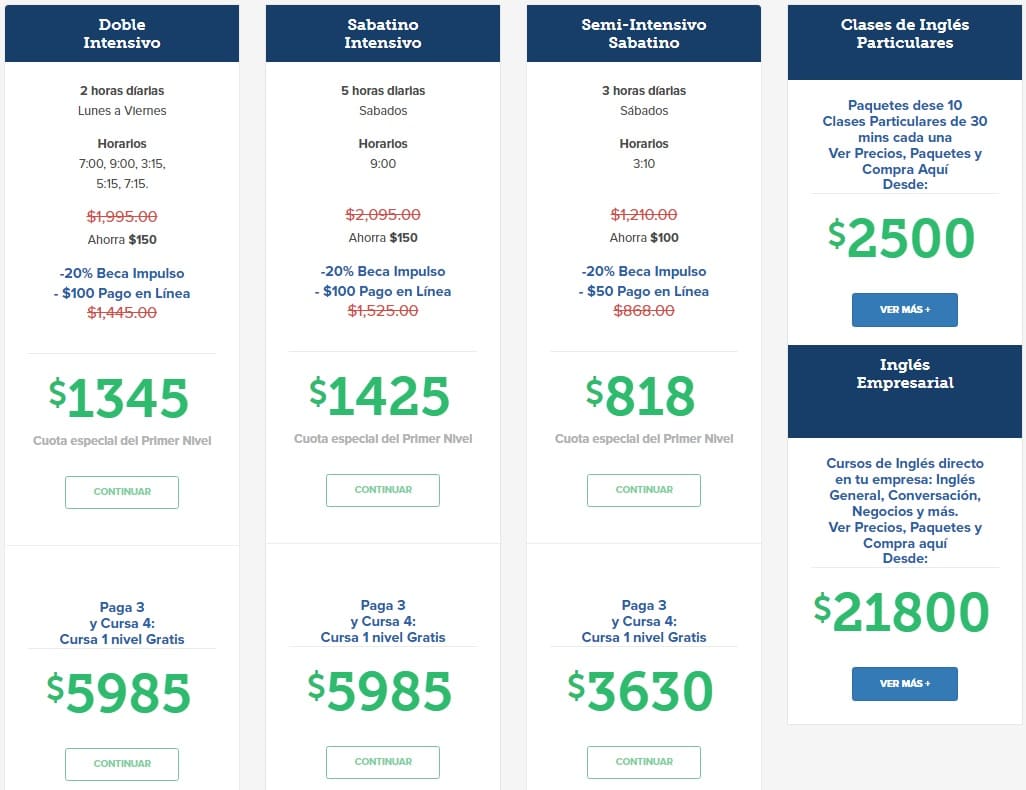
Task: Click CONTINUAR under the $1345 Doble Intensivo price
Action: click(122, 492)
